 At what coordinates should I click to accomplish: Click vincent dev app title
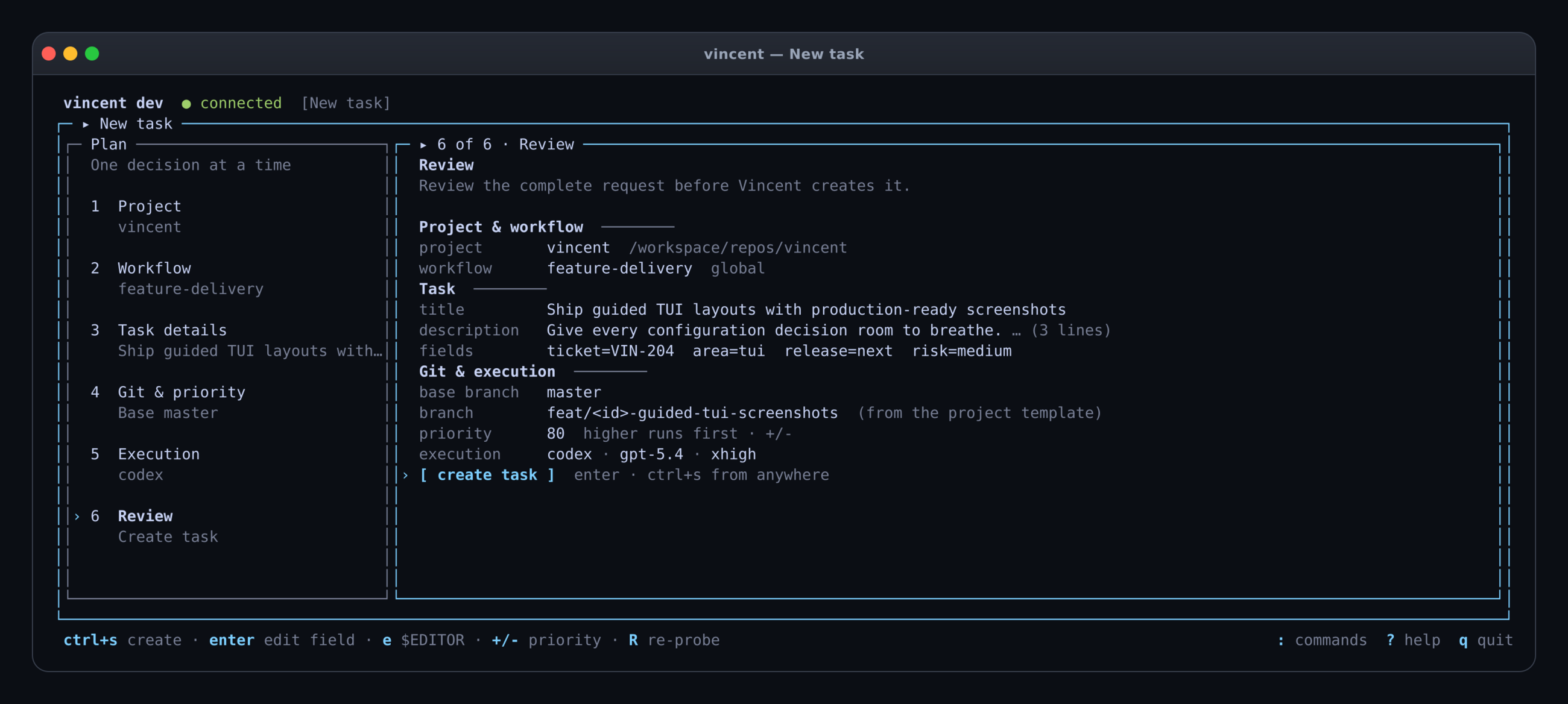(x=113, y=104)
